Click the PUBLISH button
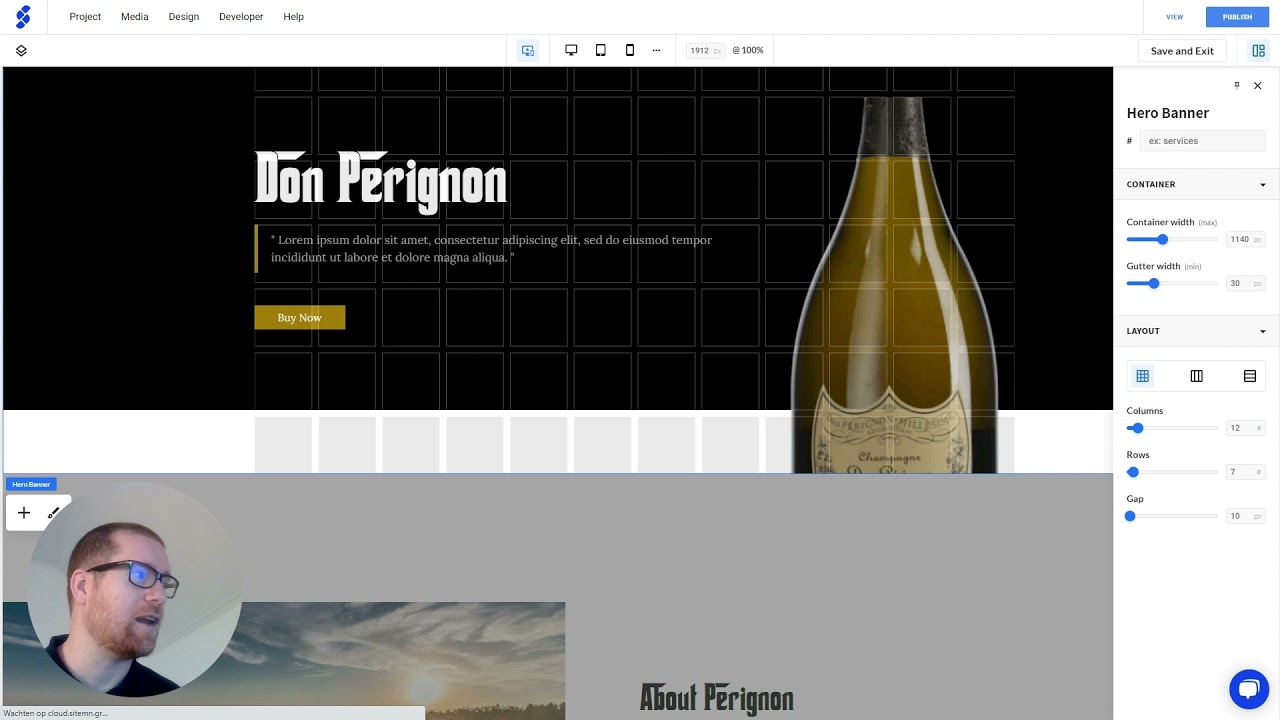This screenshot has width=1280, height=720. pos(1237,17)
